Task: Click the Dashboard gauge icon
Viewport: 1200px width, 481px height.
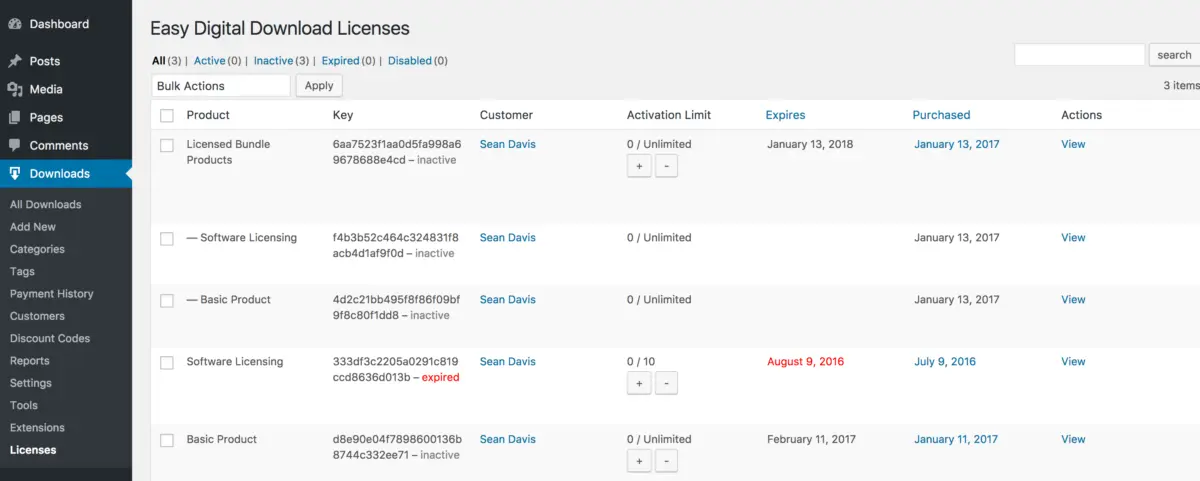Action: pos(15,24)
